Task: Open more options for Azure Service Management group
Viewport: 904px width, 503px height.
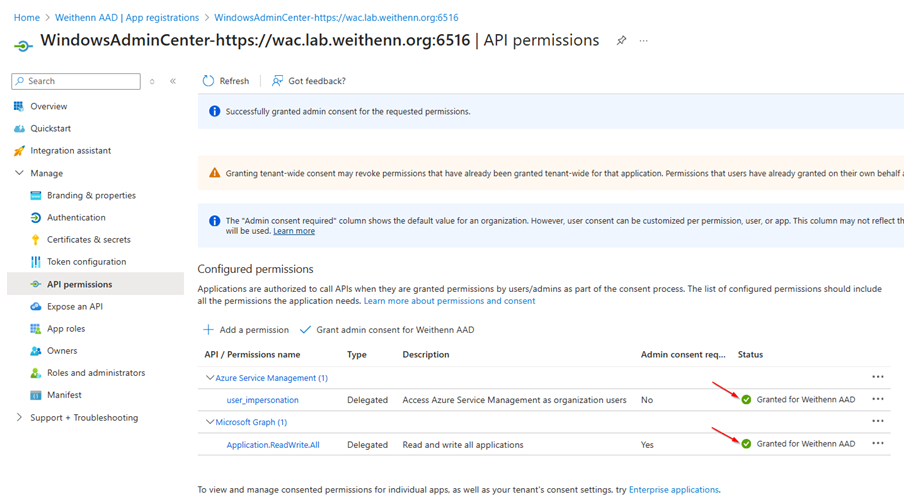Action: click(877, 377)
